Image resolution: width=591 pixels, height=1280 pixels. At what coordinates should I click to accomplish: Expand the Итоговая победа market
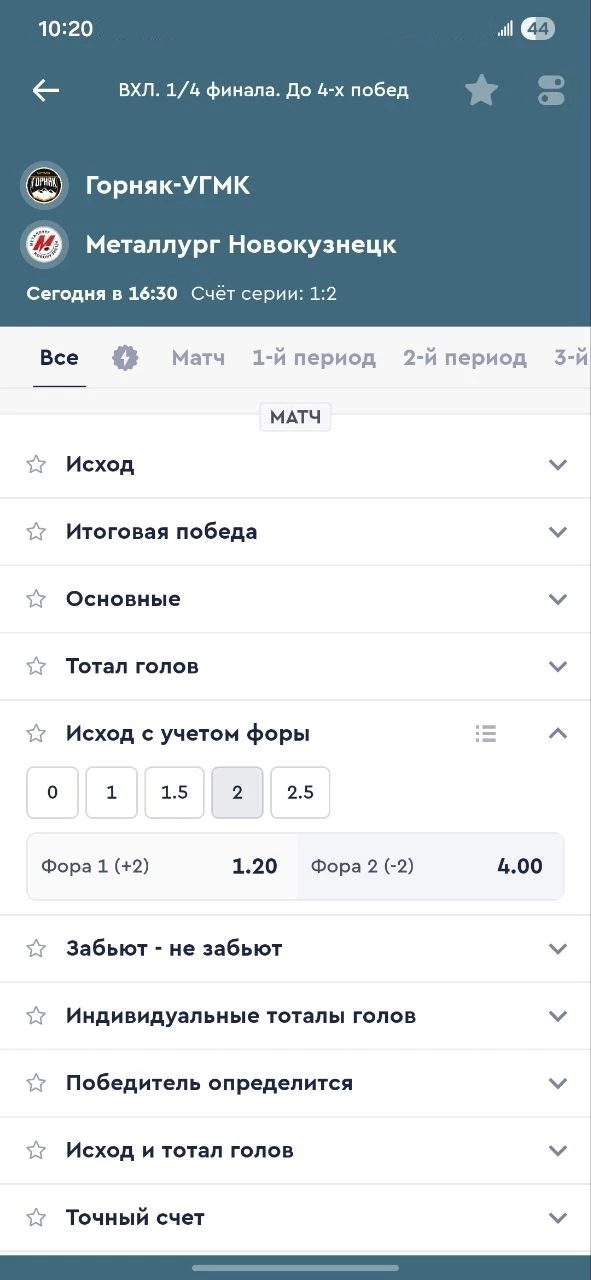click(295, 531)
